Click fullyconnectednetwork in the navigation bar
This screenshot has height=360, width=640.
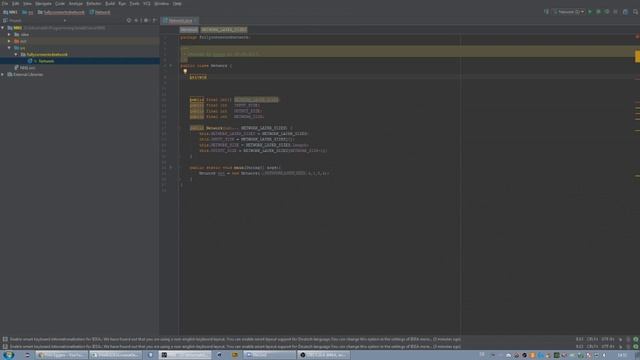[x=61, y=12]
